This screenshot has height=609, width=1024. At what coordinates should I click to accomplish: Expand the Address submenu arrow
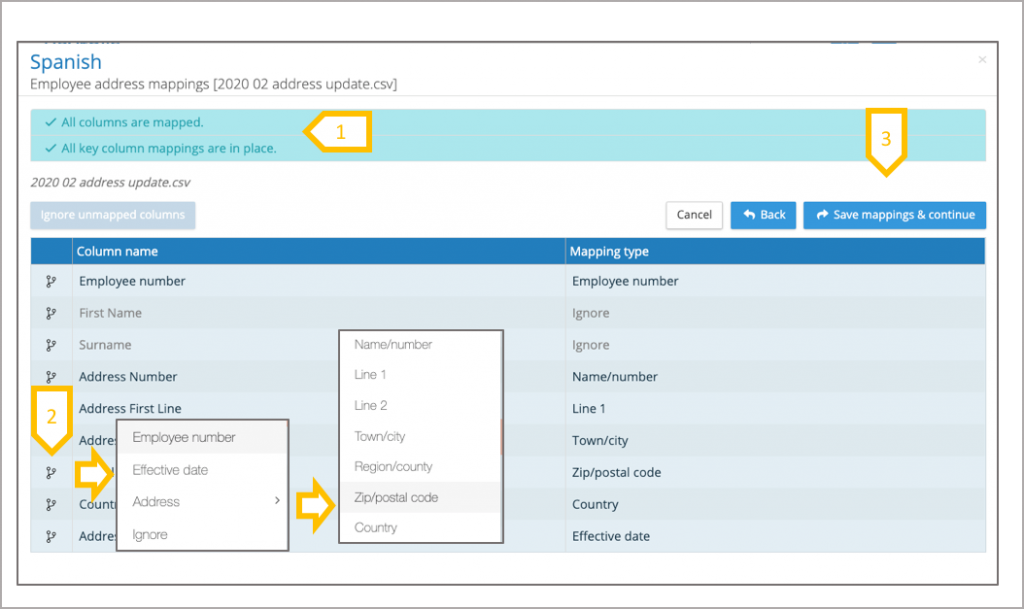277,502
